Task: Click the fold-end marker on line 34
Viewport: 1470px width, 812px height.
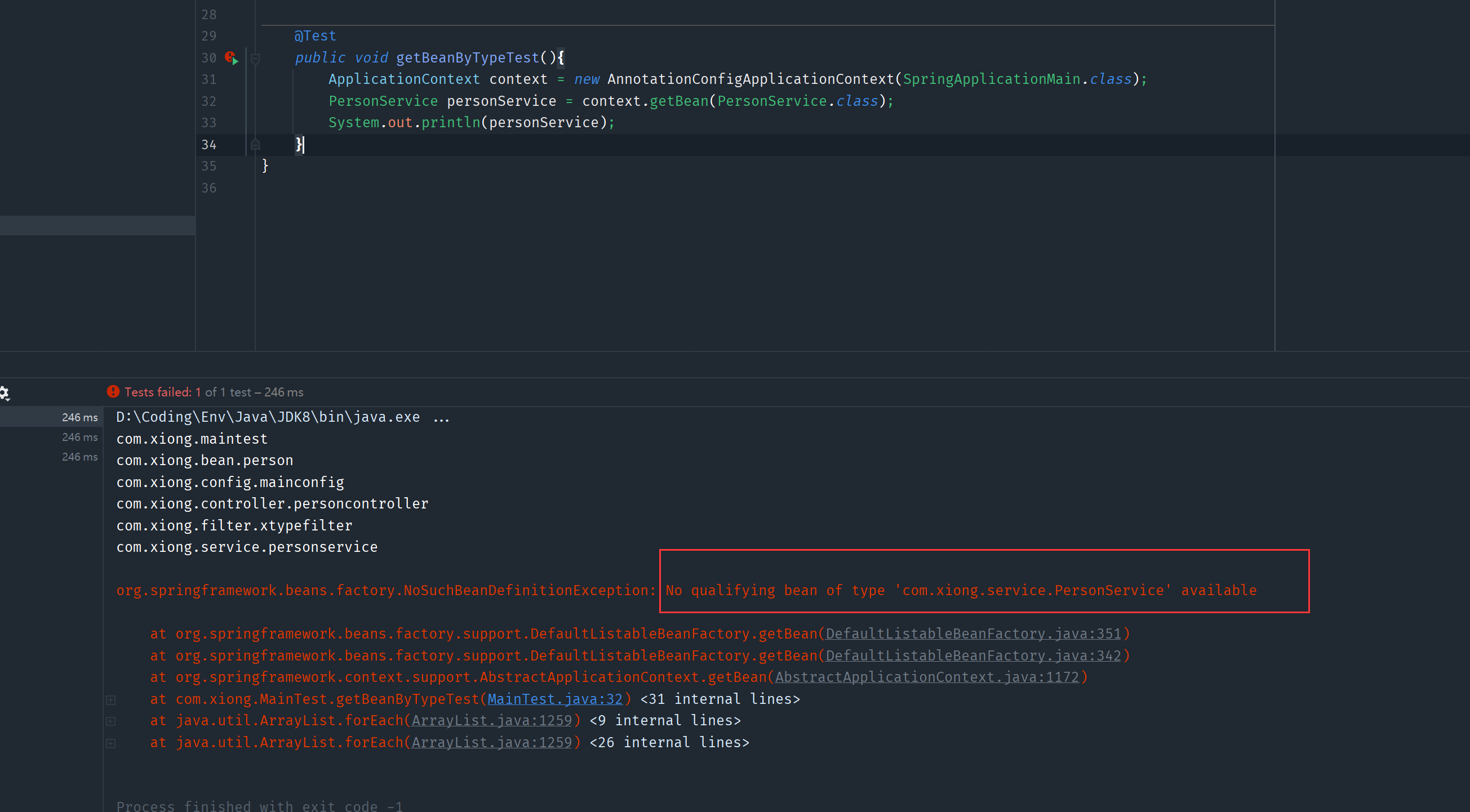Action: click(x=256, y=145)
